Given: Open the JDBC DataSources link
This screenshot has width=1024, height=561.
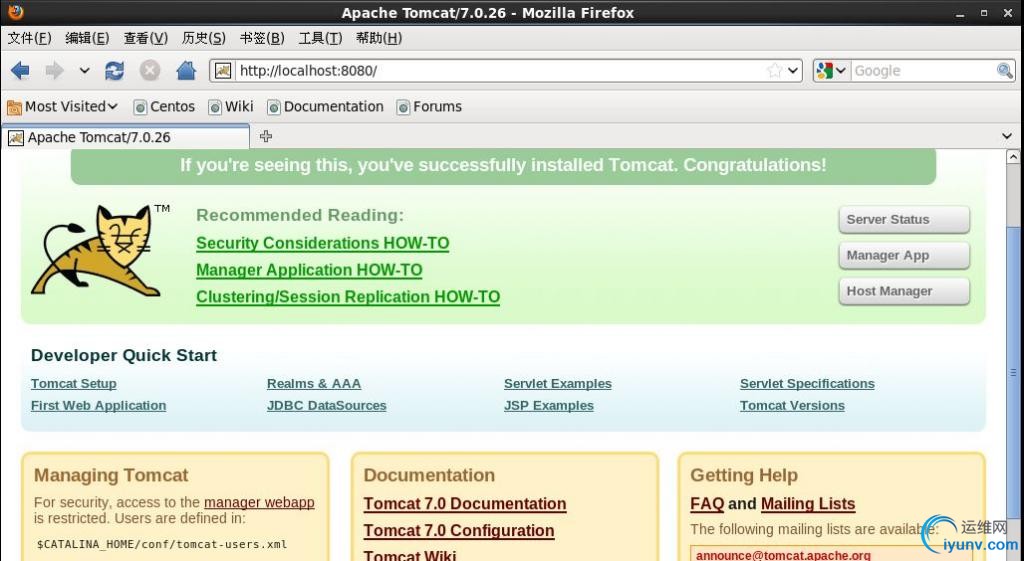Looking at the screenshot, I should coord(327,406).
